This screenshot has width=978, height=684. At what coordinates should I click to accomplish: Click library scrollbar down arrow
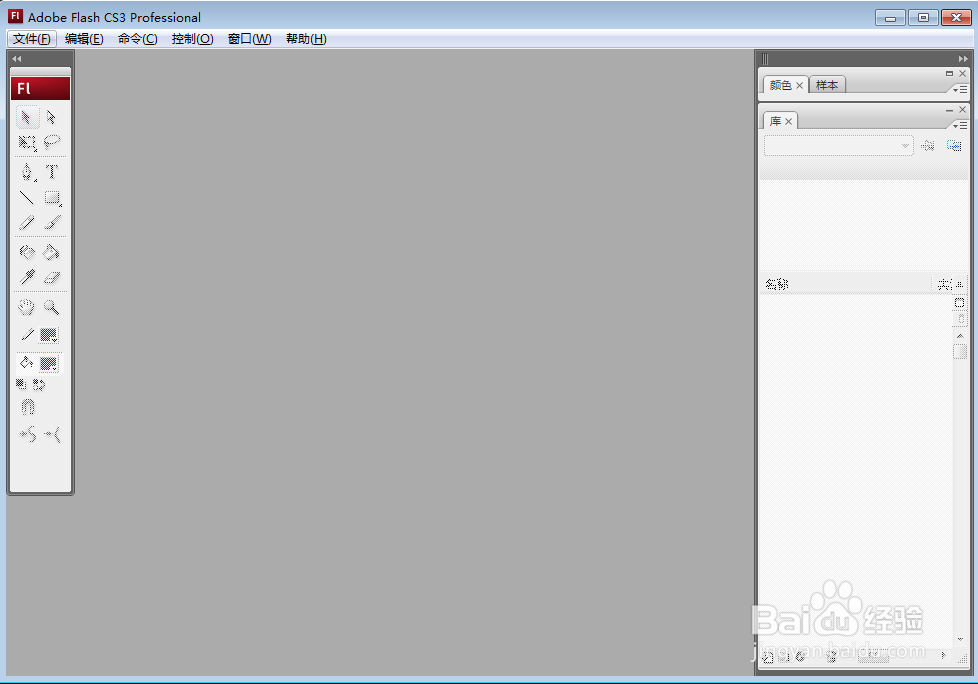pyautogui.click(x=961, y=639)
